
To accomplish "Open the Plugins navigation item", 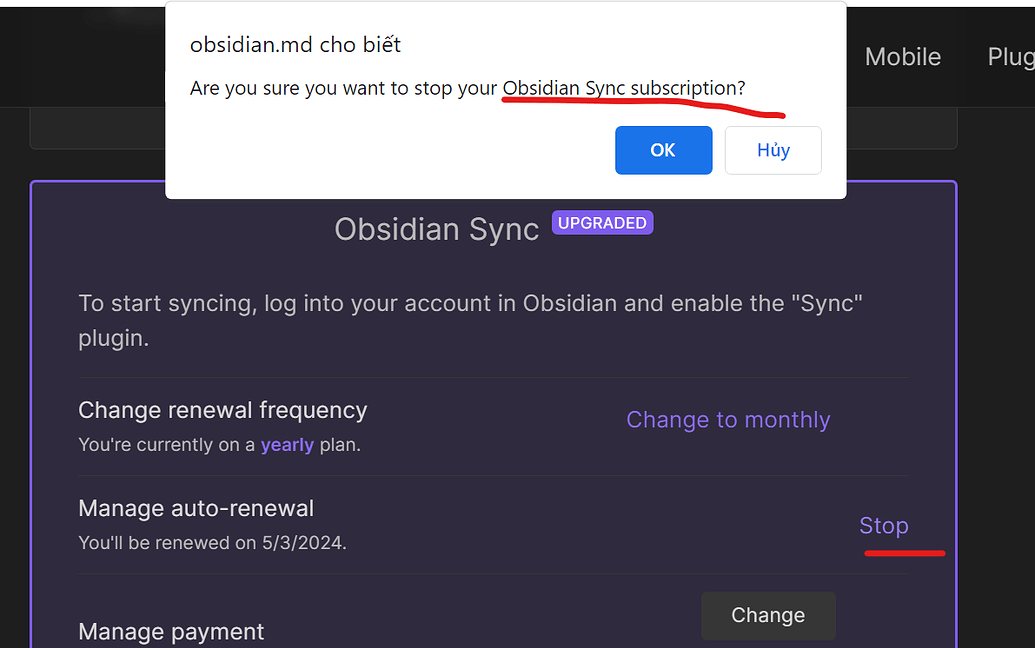I will (1013, 57).
